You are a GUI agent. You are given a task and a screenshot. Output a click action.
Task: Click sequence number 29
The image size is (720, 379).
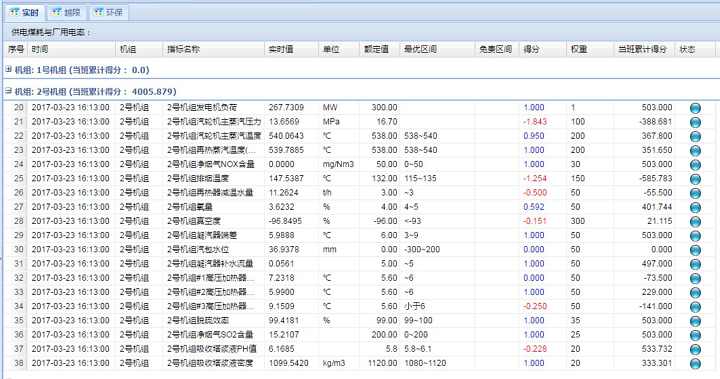click(x=18, y=235)
